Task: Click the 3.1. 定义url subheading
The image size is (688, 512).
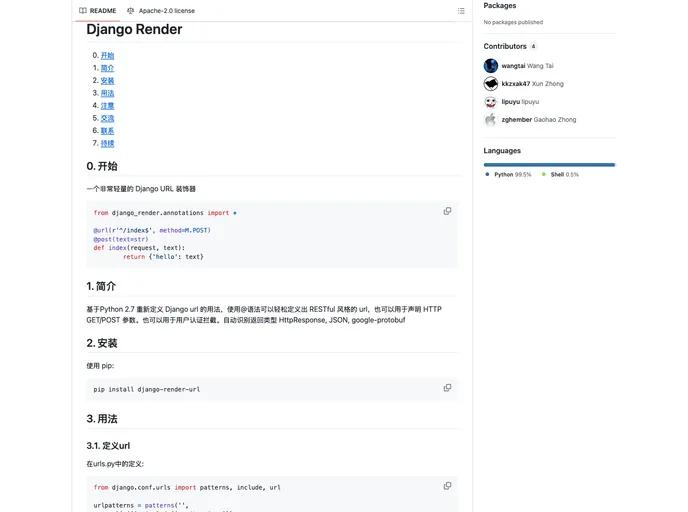Action: tap(108, 446)
